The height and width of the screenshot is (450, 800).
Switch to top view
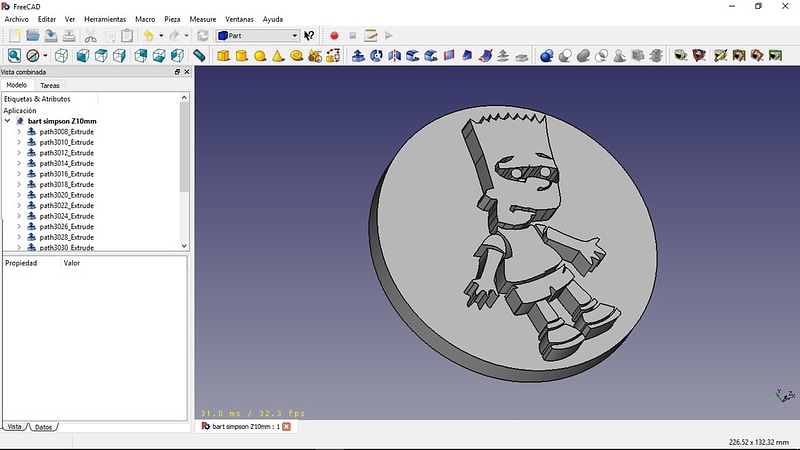(x=101, y=56)
